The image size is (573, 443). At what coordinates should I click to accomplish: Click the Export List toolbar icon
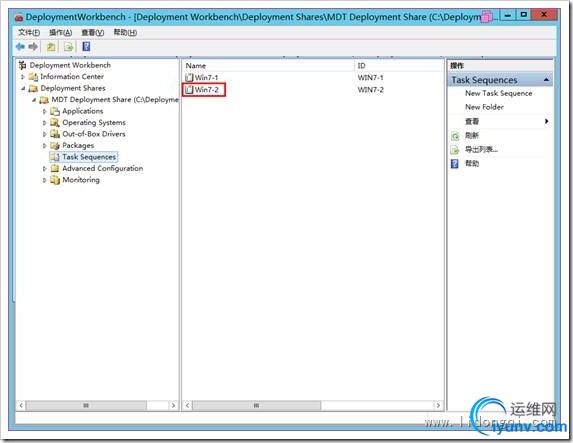point(68,46)
